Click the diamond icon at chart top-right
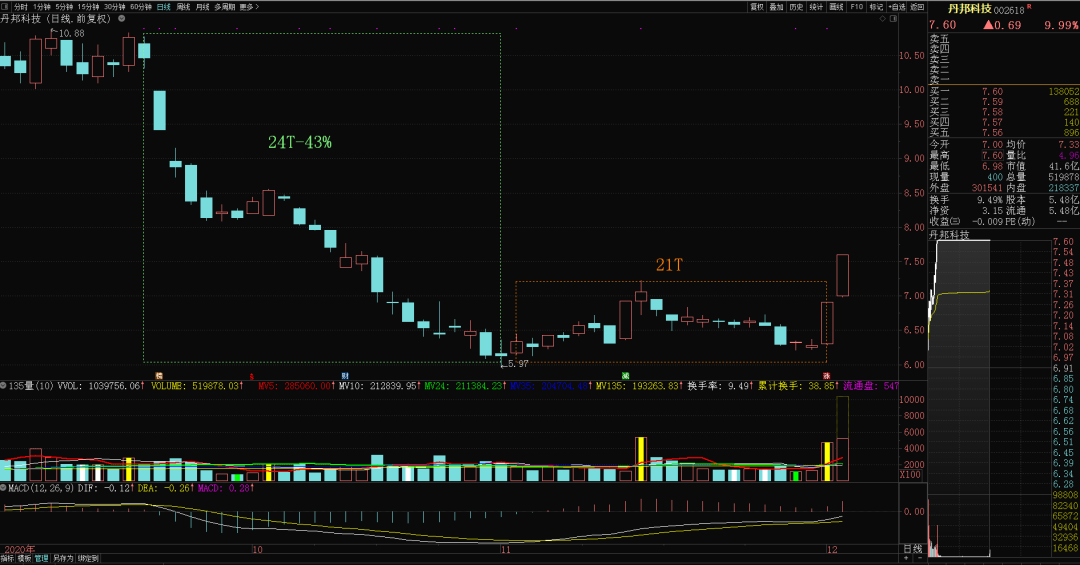The image size is (1080, 565). pyautogui.click(x=883, y=19)
